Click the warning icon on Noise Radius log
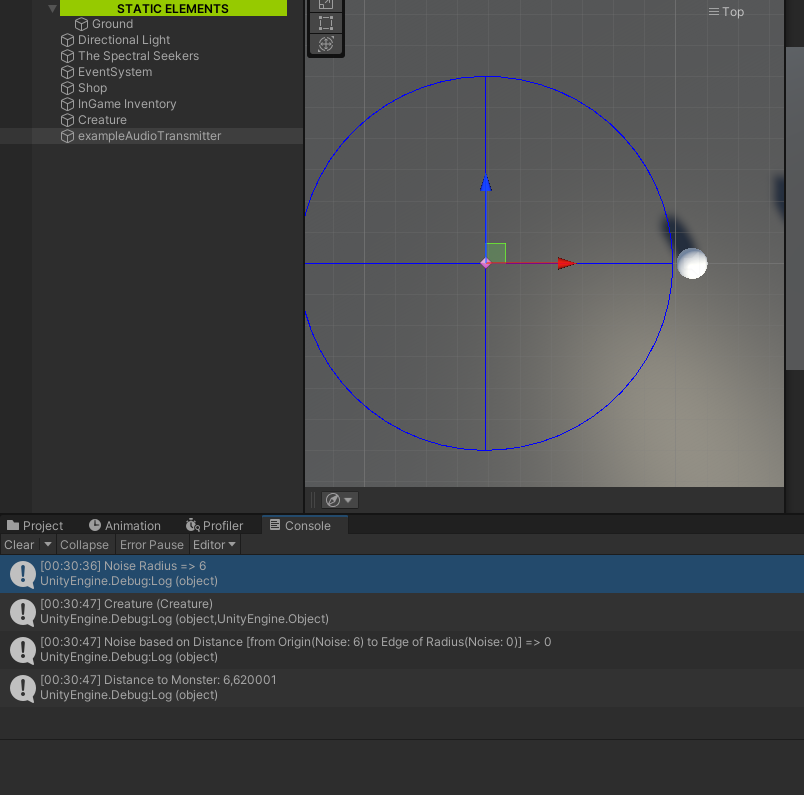This screenshot has height=795, width=804. pyautogui.click(x=22, y=573)
